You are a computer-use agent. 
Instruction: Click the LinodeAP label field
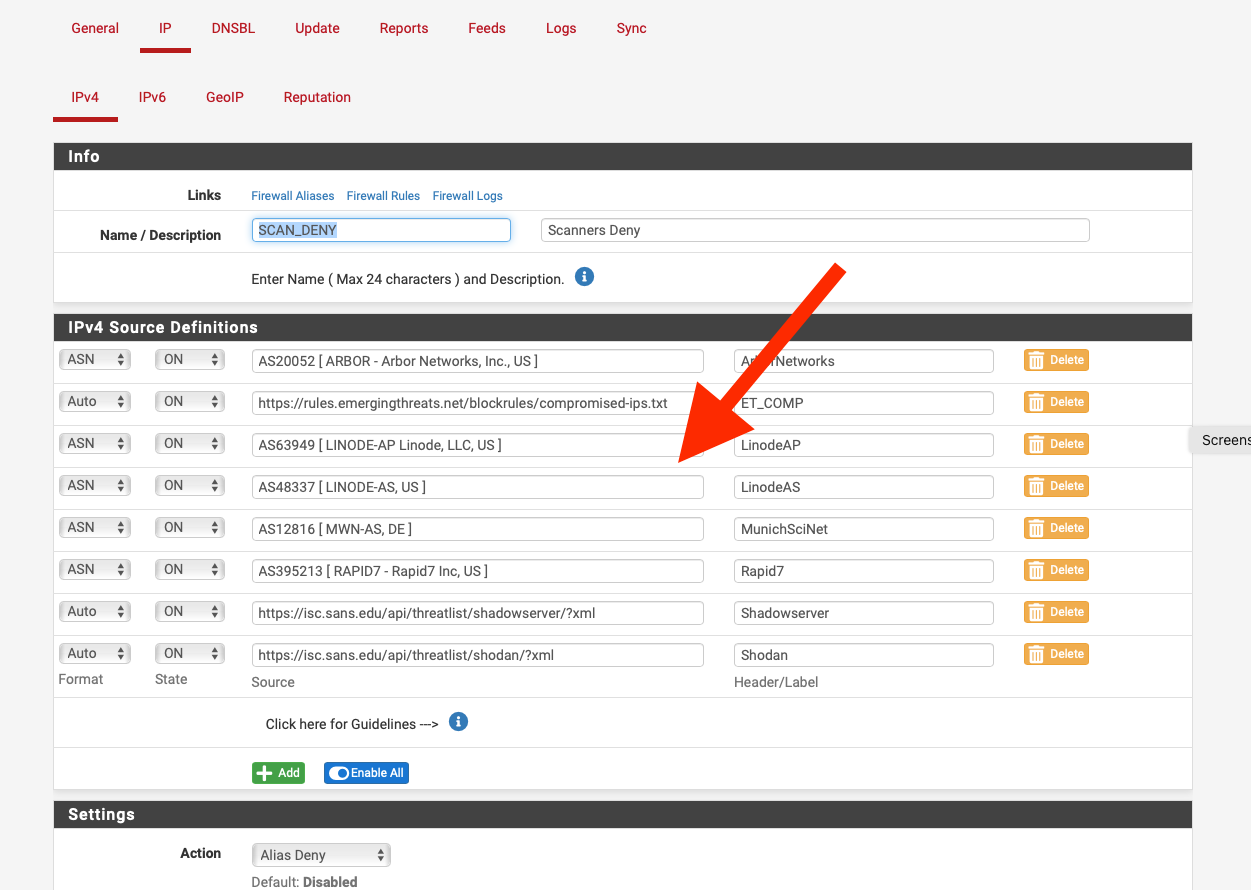click(x=864, y=445)
